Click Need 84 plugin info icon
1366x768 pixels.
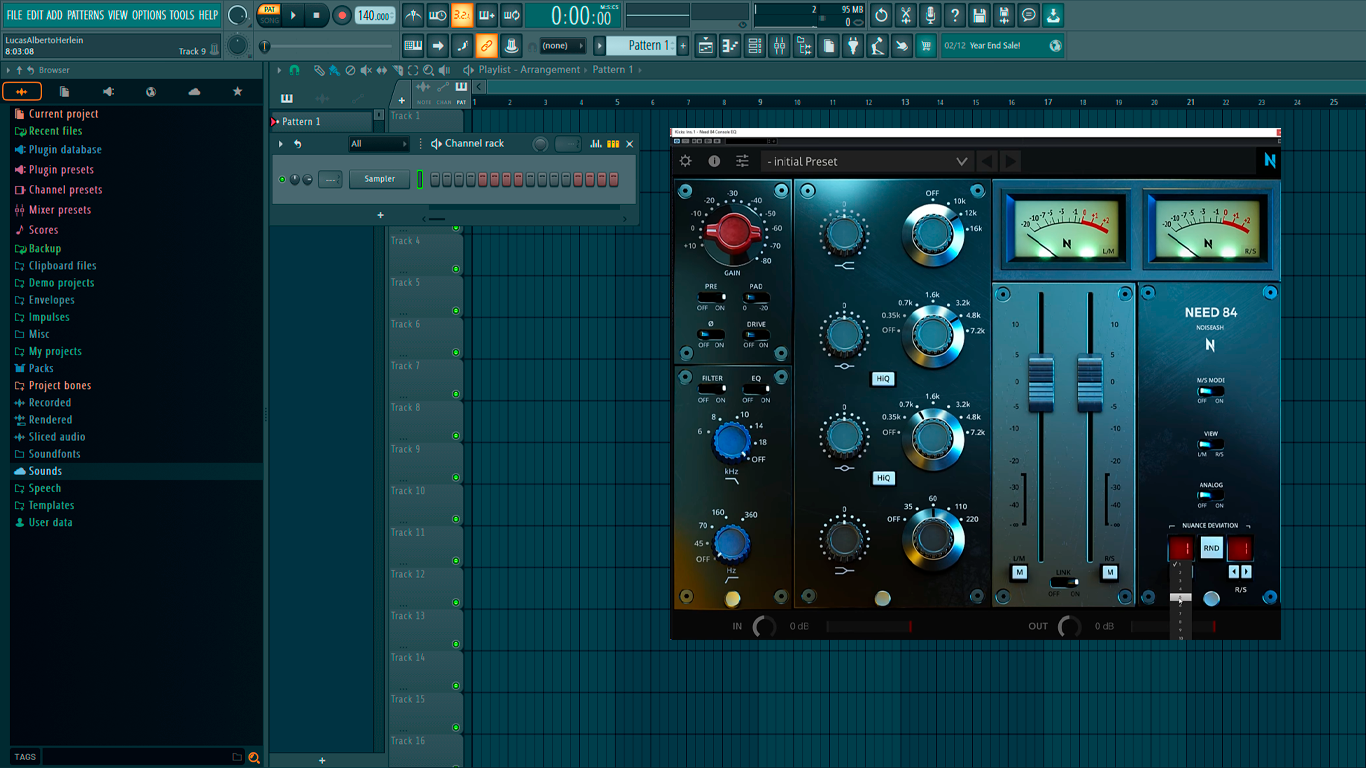(x=714, y=161)
